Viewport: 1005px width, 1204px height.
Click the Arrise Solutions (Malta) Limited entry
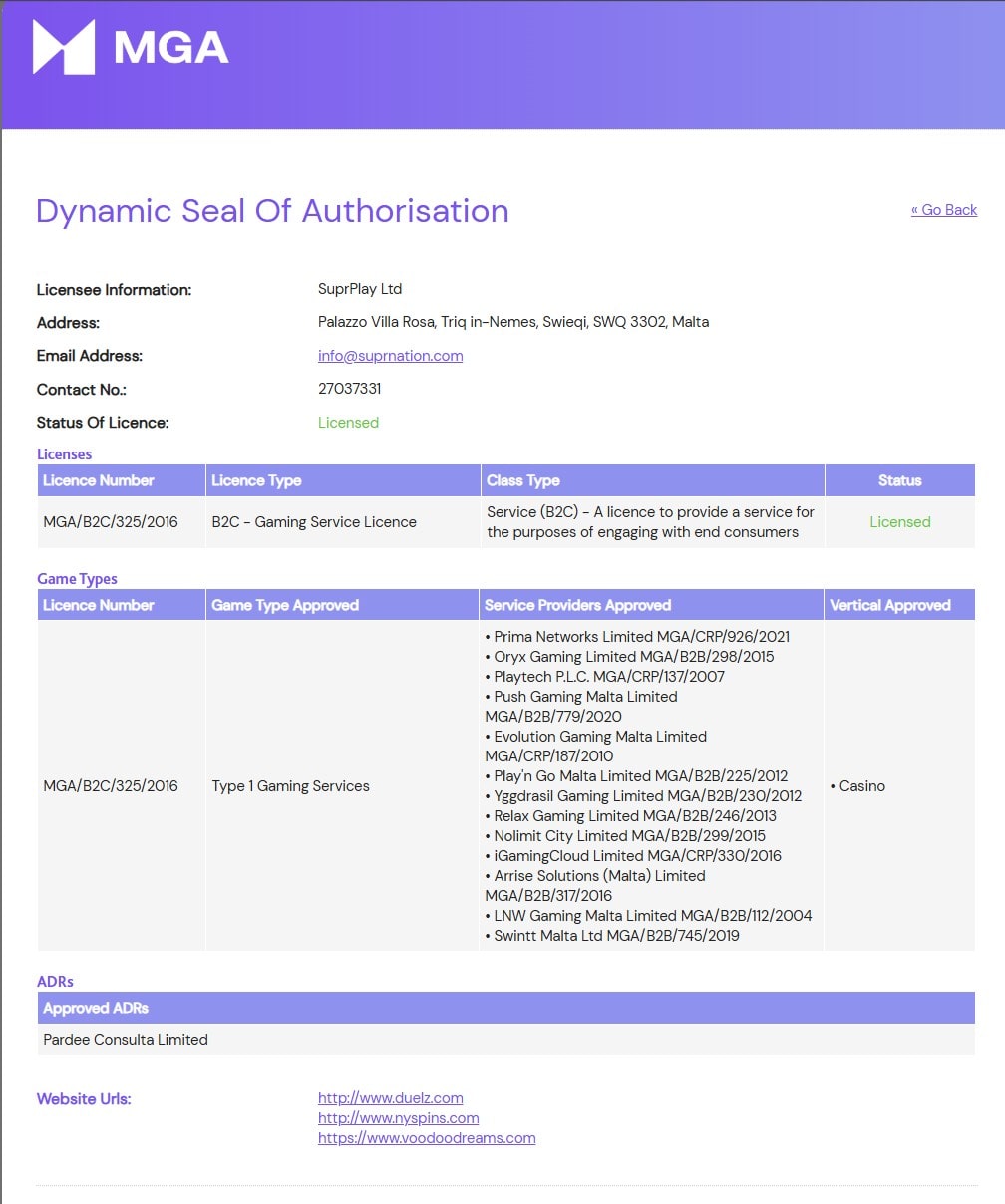click(x=595, y=885)
